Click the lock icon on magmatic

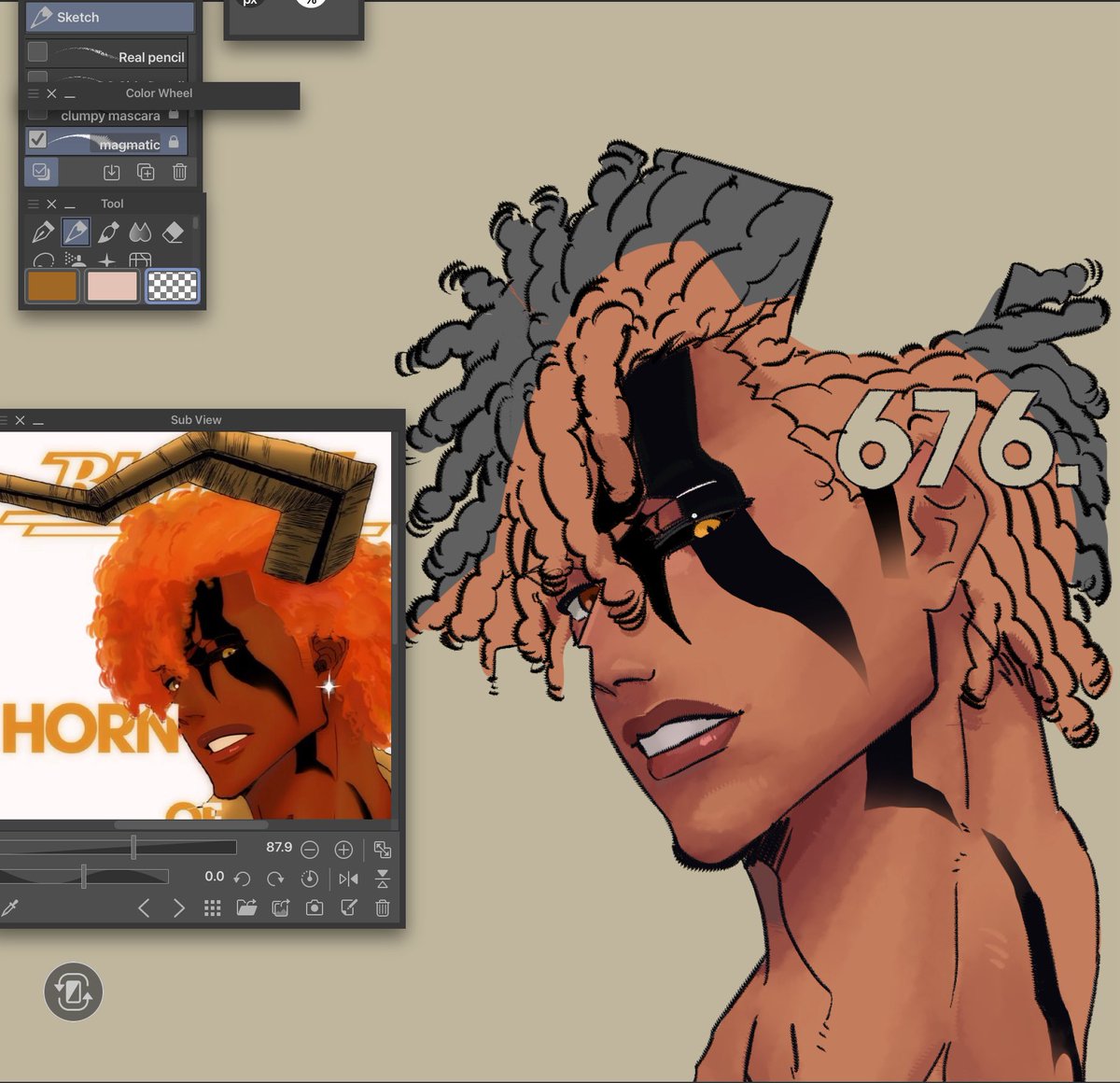tap(174, 142)
